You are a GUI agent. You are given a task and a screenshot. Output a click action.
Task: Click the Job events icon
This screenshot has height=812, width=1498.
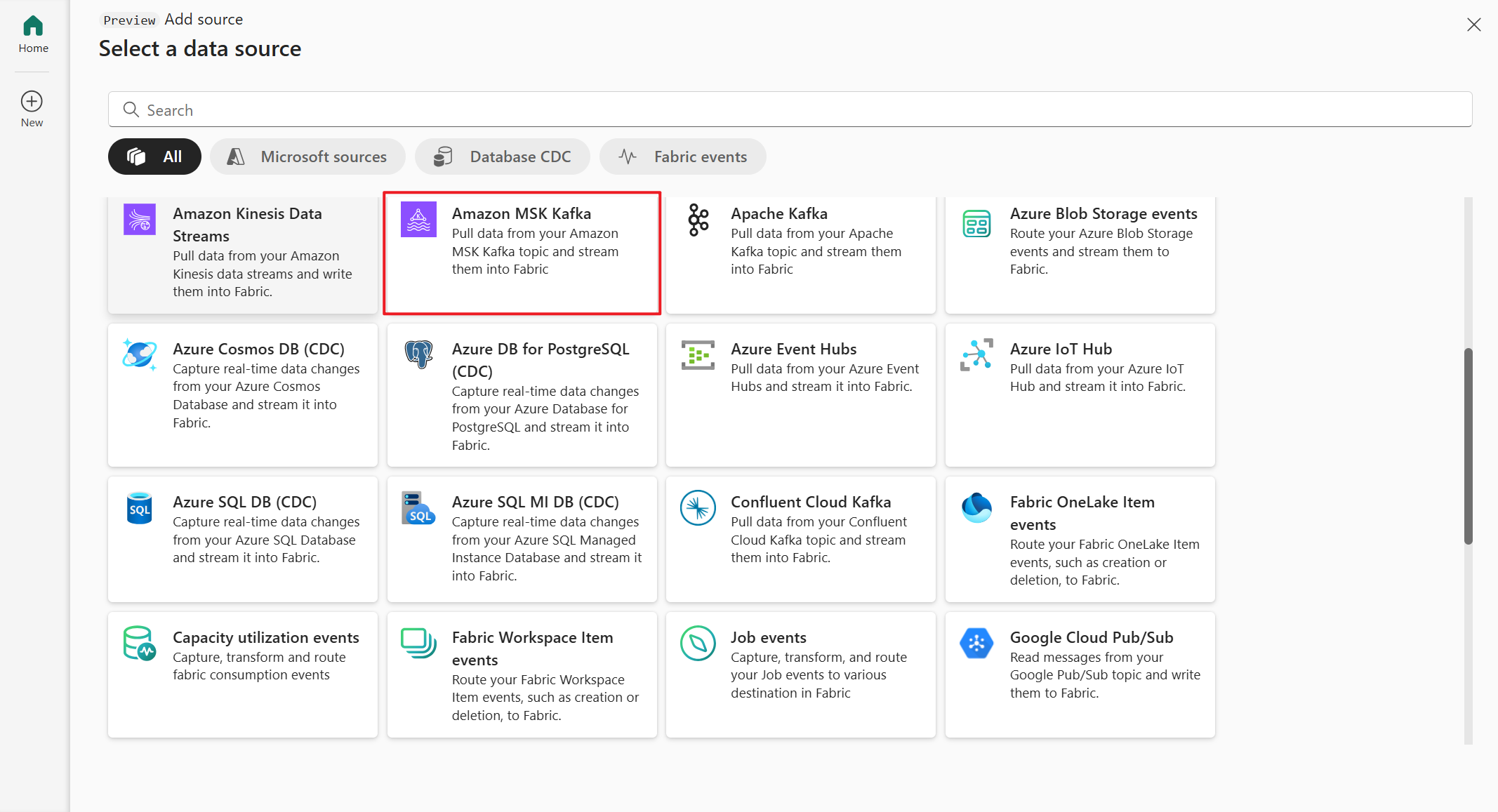coord(698,643)
